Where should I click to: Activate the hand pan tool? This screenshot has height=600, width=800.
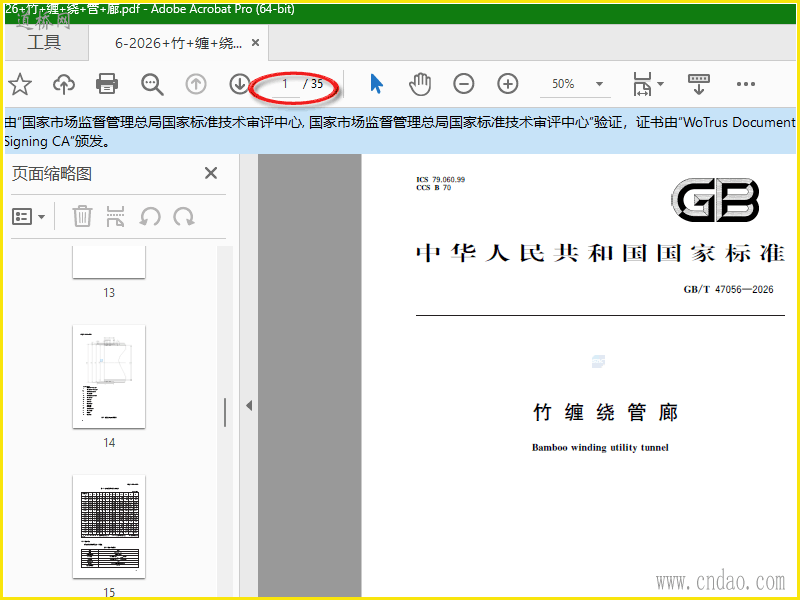point(420,84)
